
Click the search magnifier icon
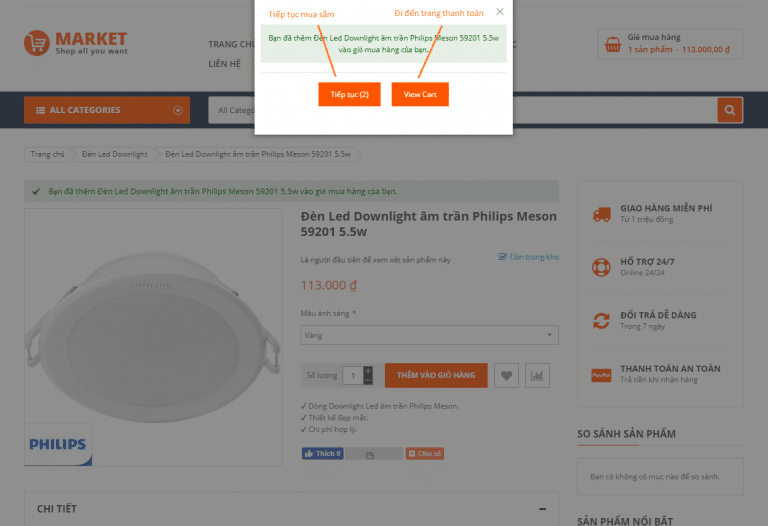730,110
